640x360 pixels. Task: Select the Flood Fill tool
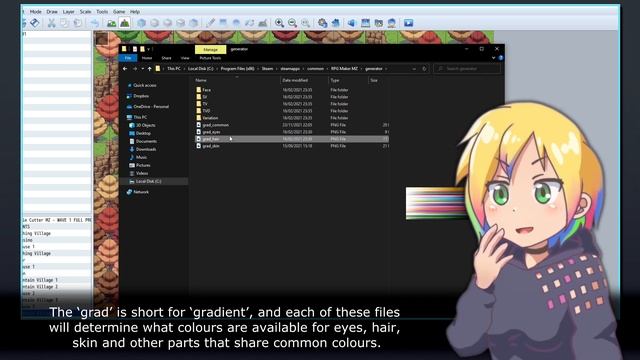point(249,23)
